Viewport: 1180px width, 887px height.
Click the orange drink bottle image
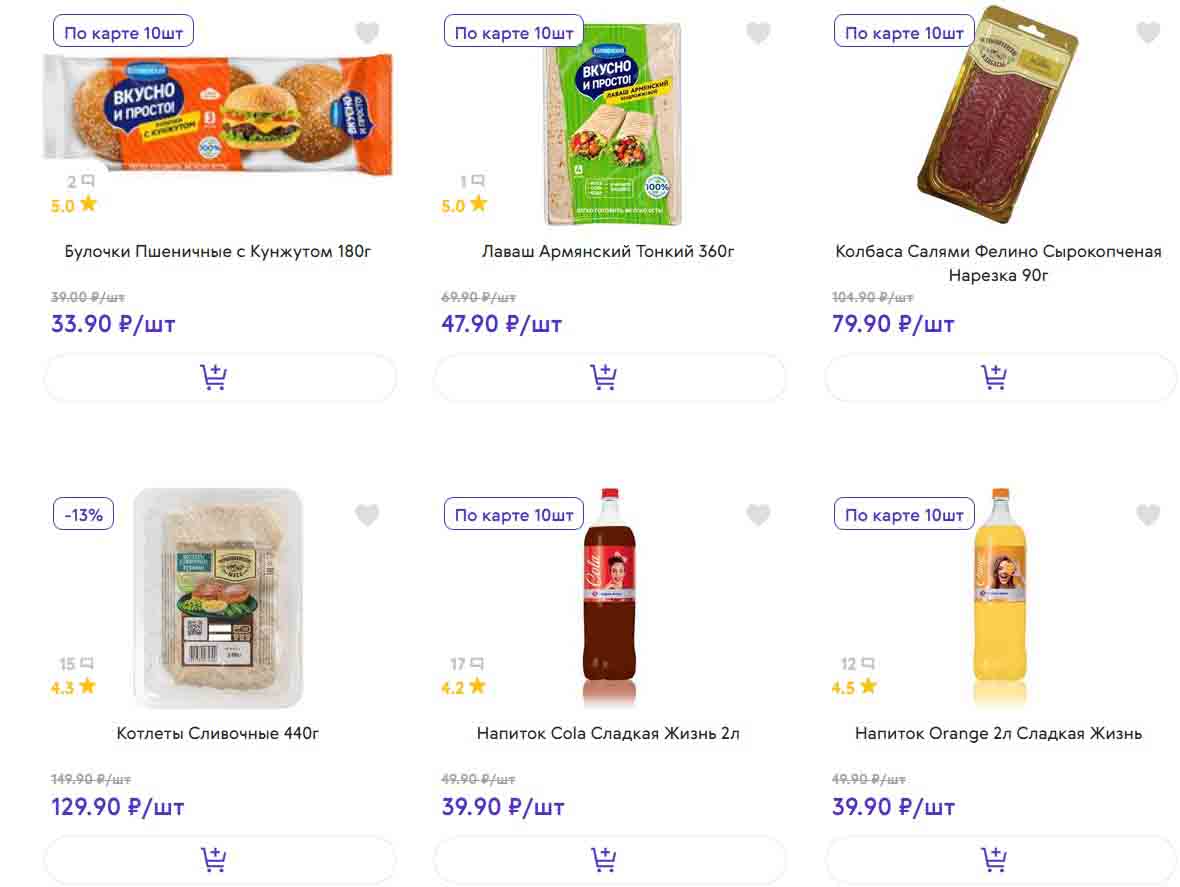[x=999, y=595]
